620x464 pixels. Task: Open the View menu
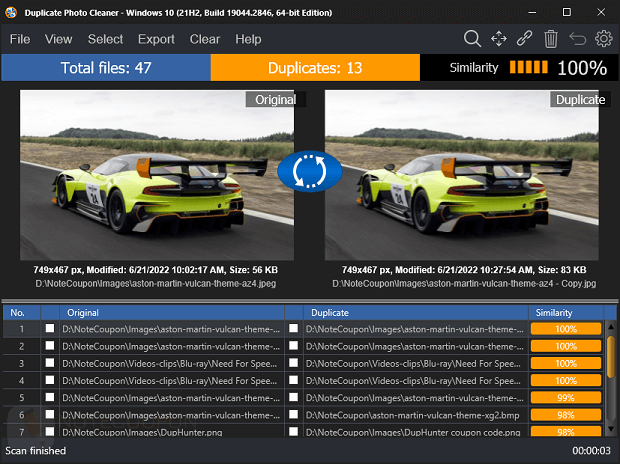pyautogui.click(x=59, y=39)
